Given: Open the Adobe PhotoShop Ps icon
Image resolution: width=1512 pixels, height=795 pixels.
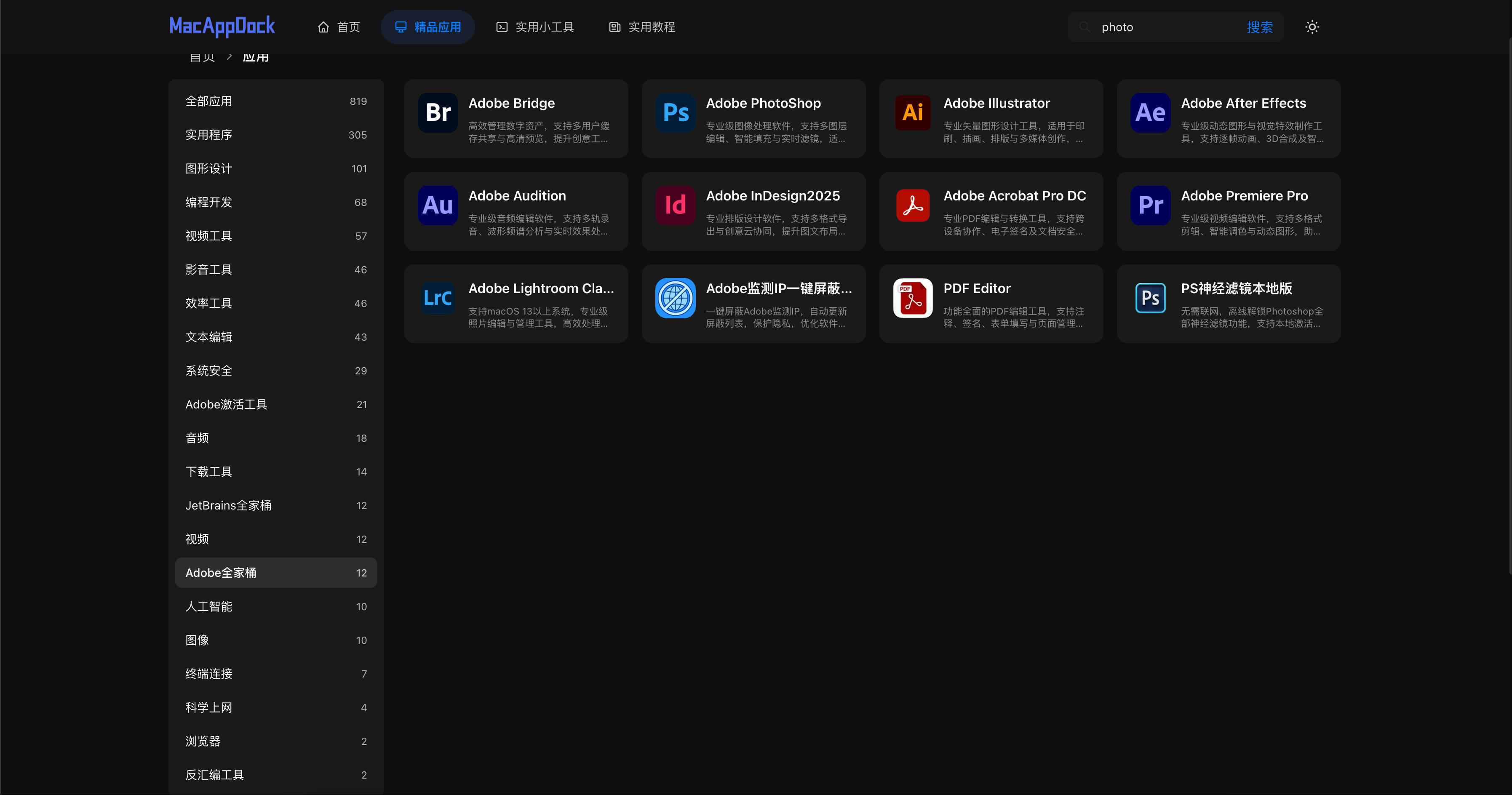Looking at the screenshot, I should point(675,113).
